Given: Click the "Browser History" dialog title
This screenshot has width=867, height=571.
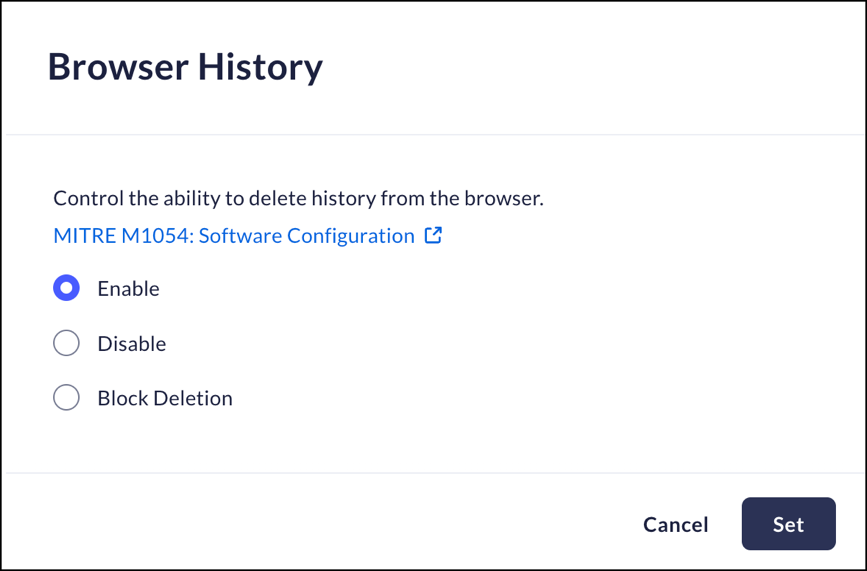Looking at the screenshot, I should [185, 67].
